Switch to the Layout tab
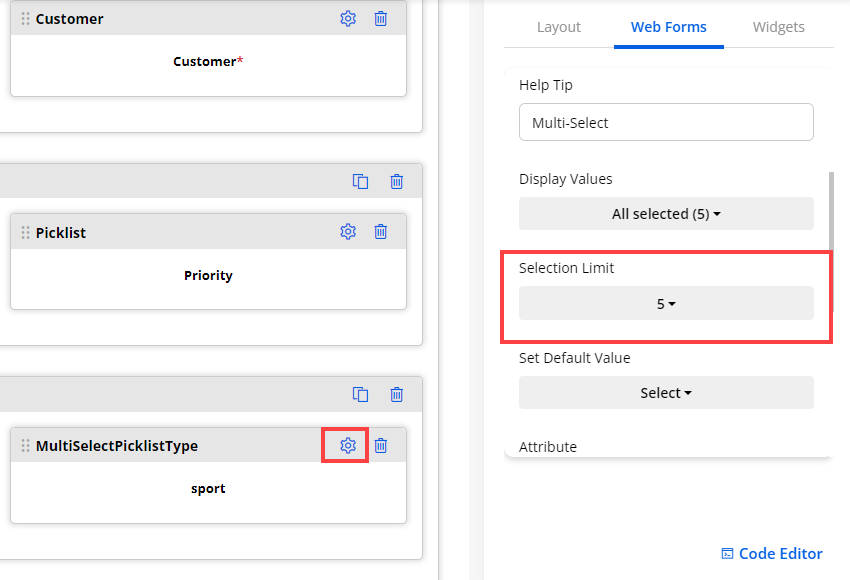850x580 pixels. pos(559,27)
